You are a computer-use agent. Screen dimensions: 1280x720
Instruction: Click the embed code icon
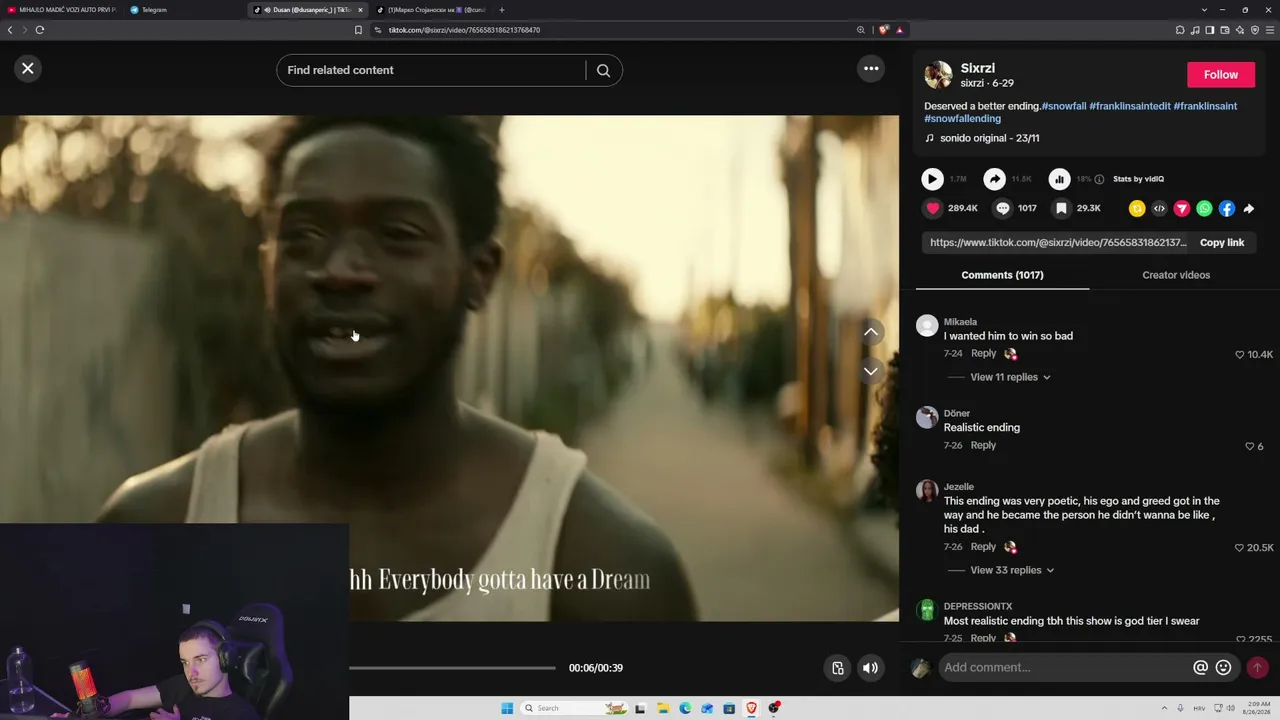[1159, 209]
